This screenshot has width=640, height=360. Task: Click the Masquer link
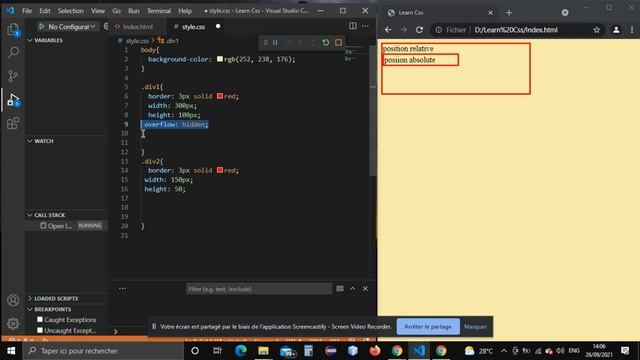[x=475, y=327]
